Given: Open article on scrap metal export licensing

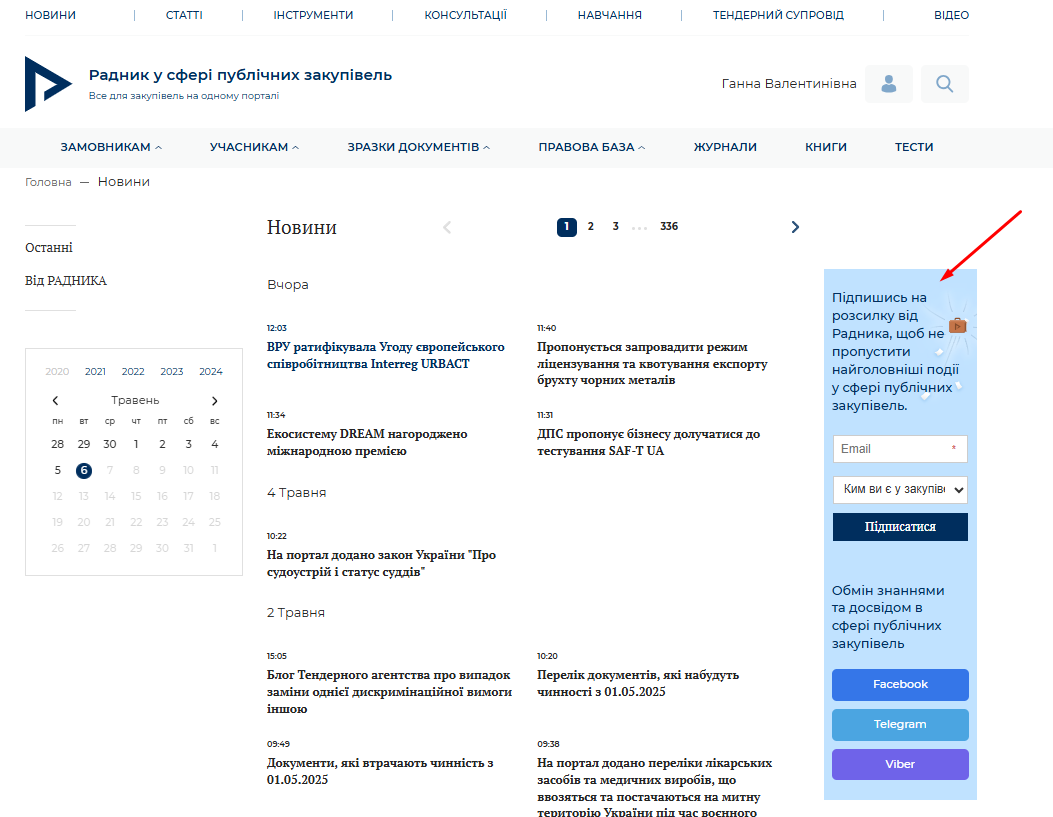Looking at the screenshot, I should coord(652,363).
